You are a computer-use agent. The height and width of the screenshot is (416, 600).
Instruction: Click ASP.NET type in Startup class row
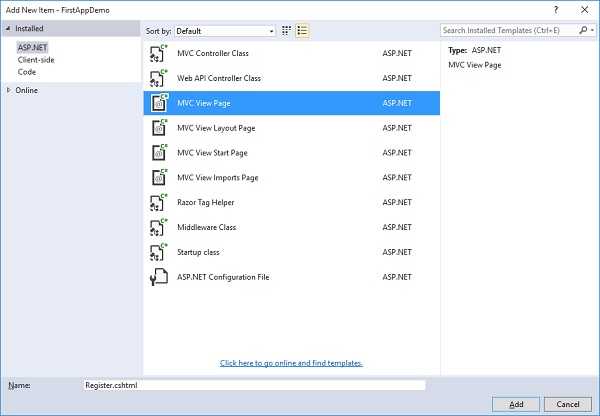click(x=397, y=252)
